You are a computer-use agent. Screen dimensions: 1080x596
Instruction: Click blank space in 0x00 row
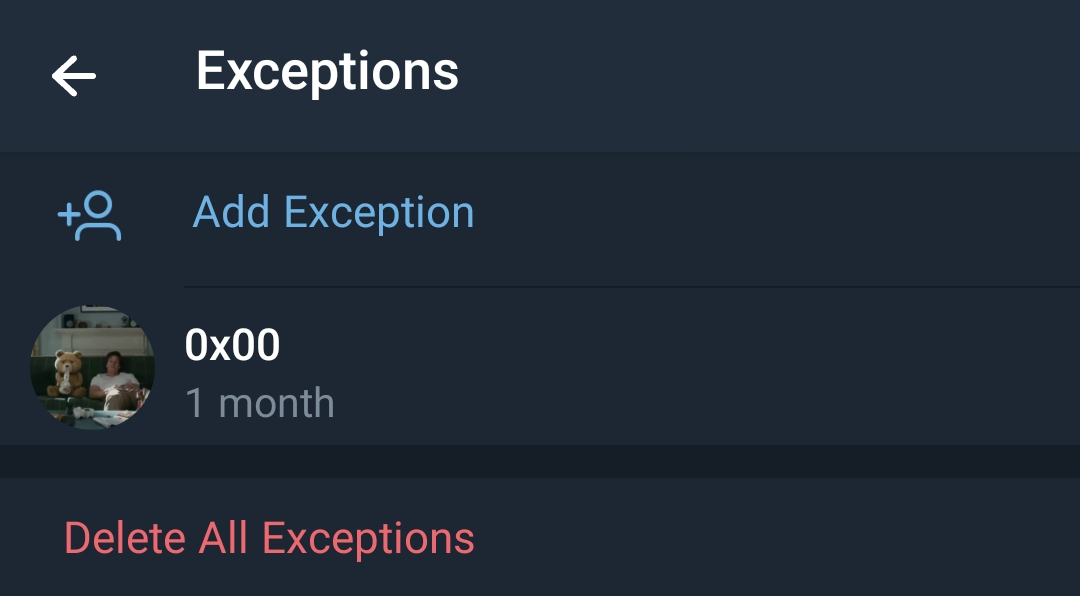pos(700,370)
